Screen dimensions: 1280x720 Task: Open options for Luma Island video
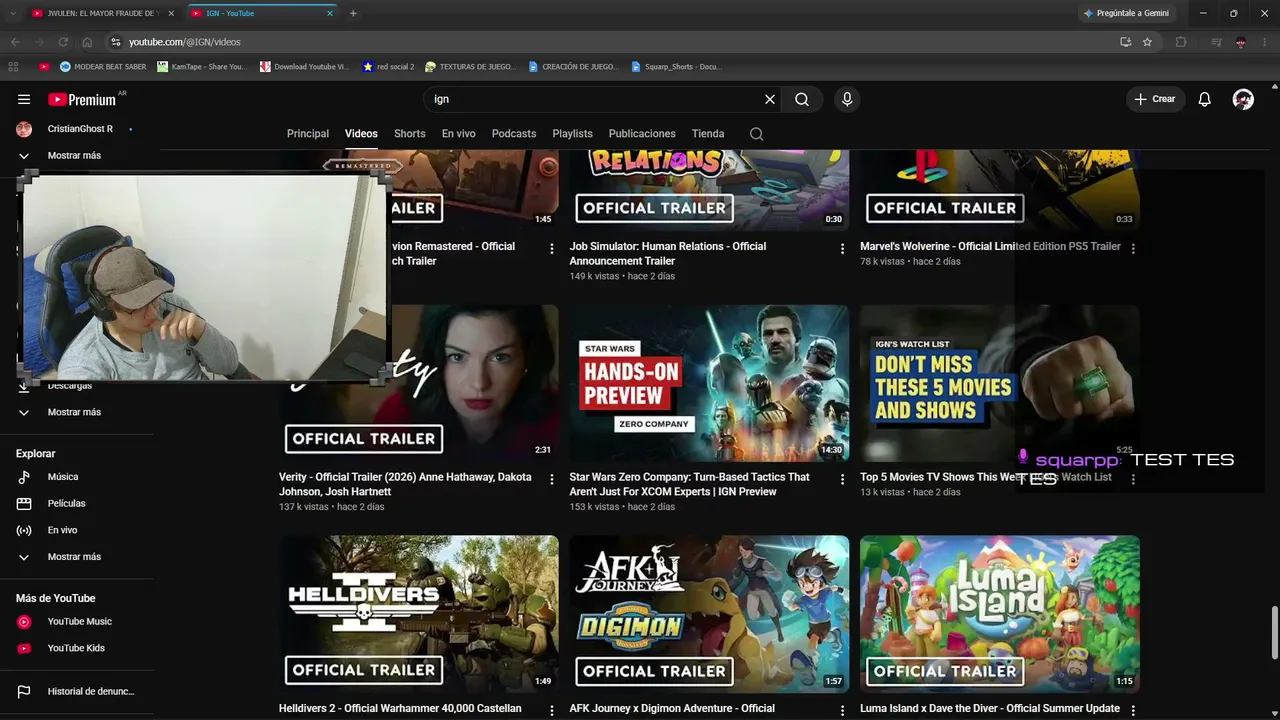(x=1133, y=710)
